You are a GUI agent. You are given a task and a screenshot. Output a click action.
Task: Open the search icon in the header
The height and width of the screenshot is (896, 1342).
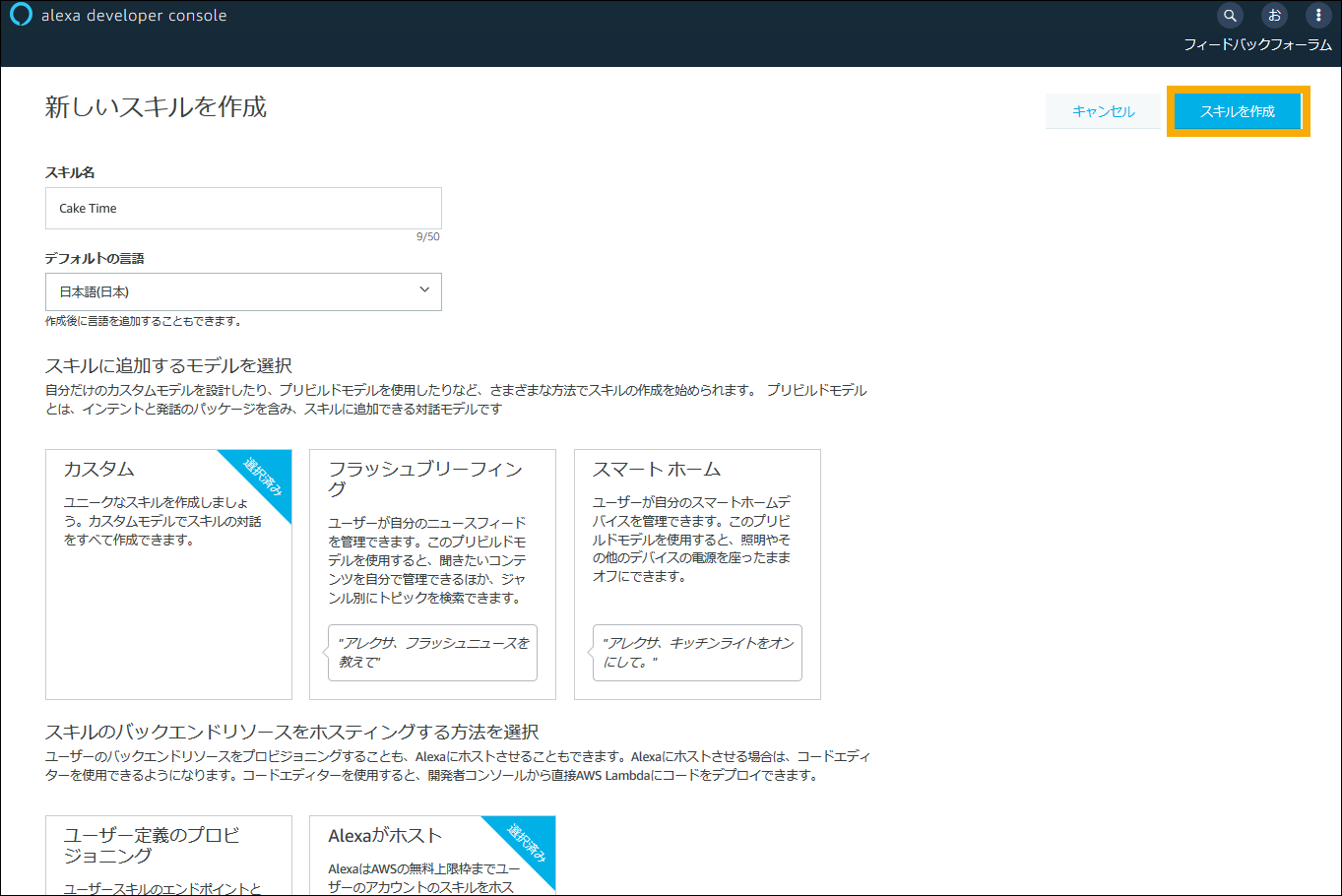1230,15
